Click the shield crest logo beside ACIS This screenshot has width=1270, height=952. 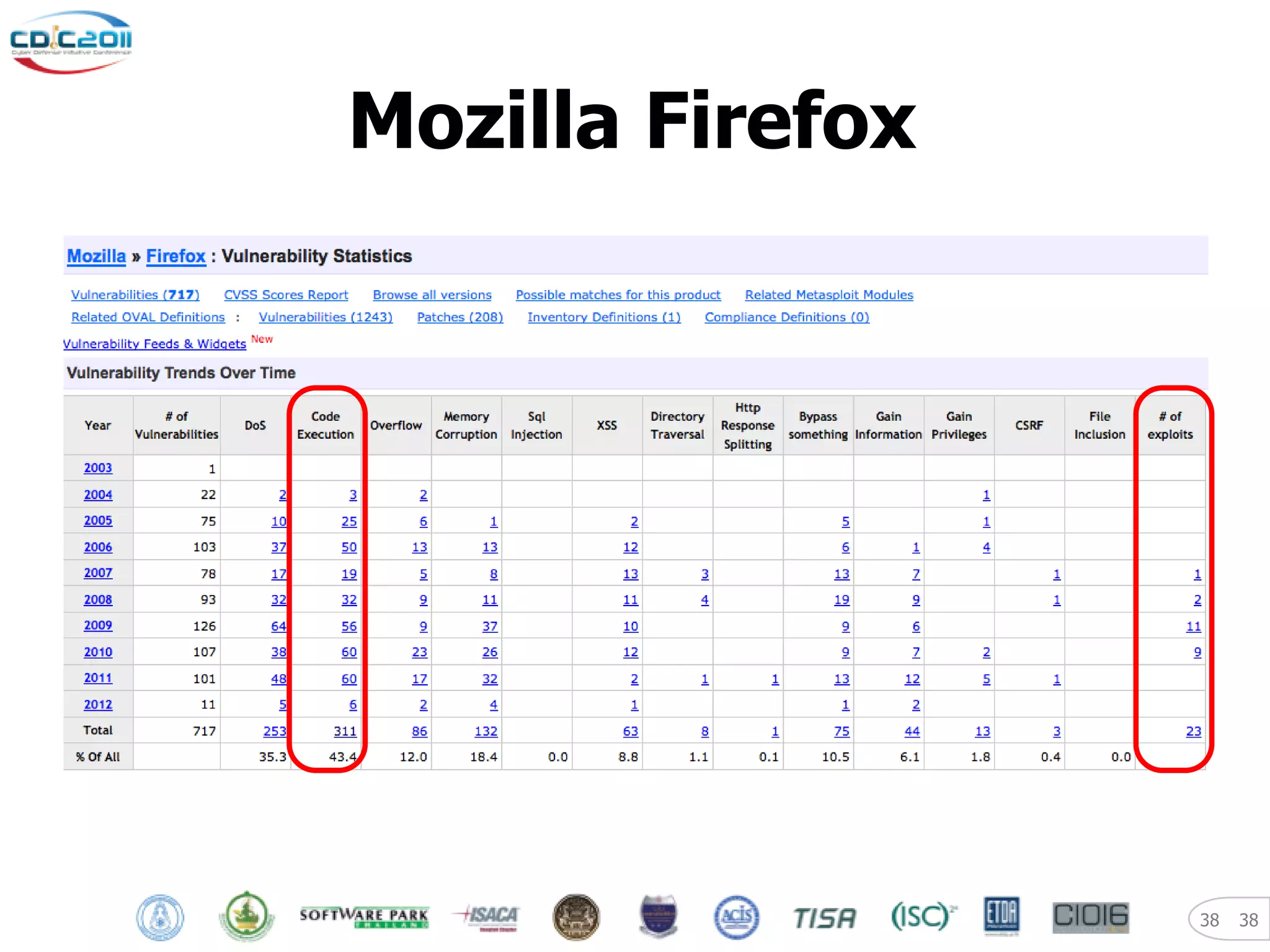pos(659,917)
